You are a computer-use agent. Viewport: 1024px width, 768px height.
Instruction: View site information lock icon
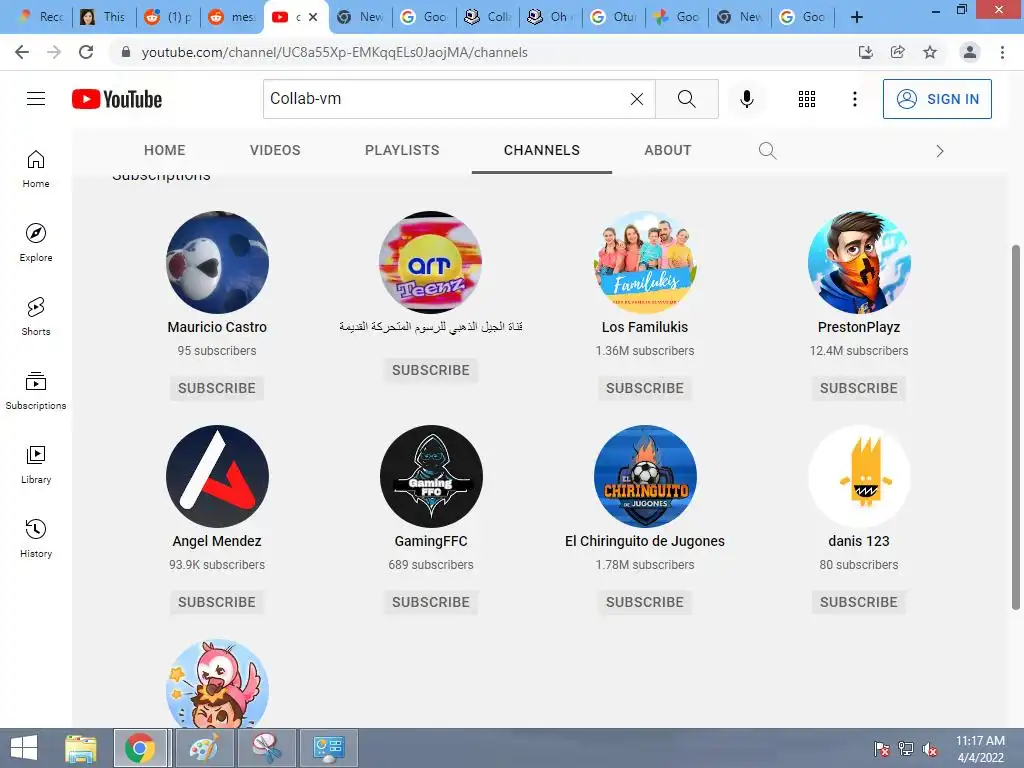pyautogui.click(x=126, y=52)
